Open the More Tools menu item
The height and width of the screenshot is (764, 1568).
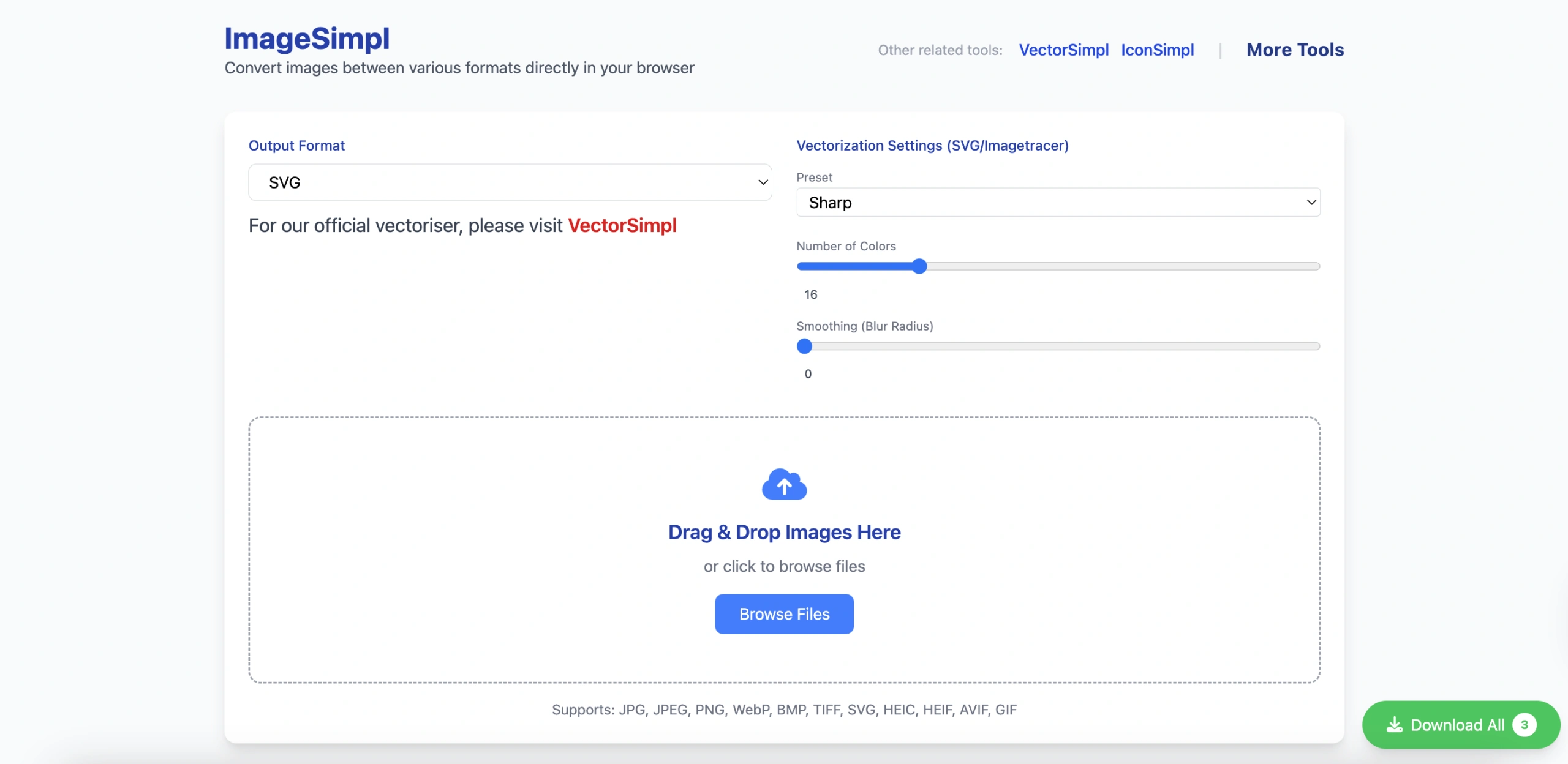coord(1295,50)
